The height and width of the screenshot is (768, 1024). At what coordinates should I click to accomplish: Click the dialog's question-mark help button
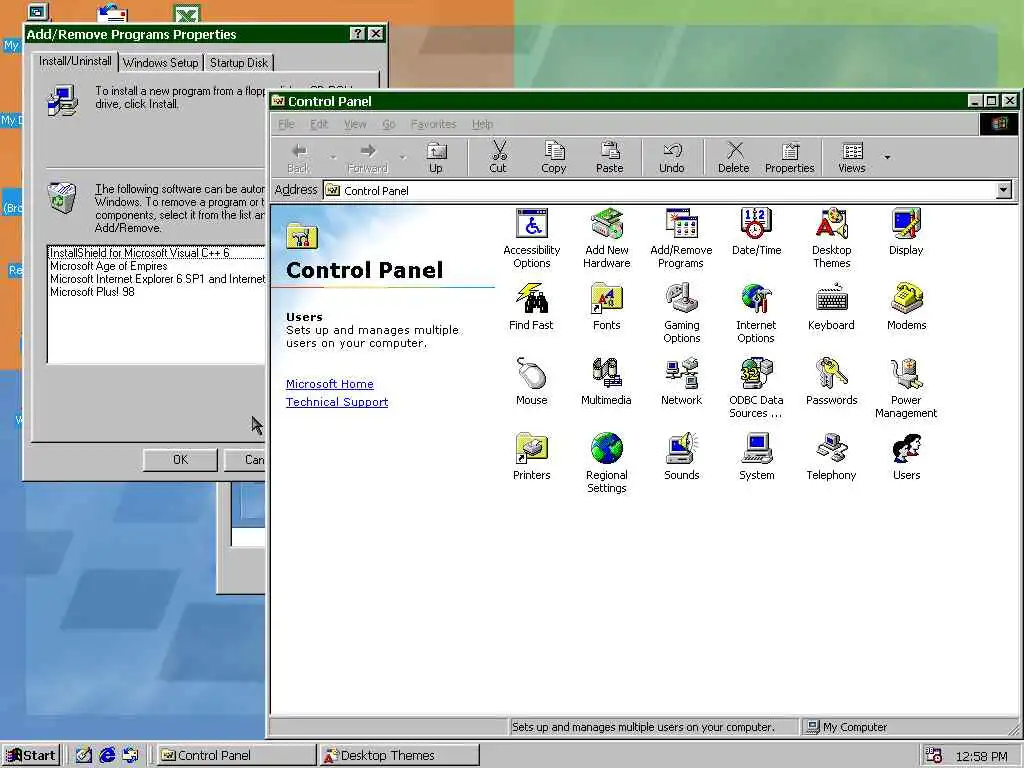[357, 34]
